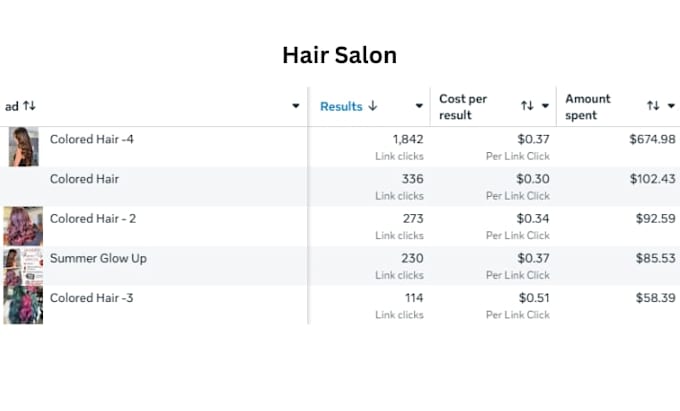Open the Colored Hair ad name

(84, 179)
